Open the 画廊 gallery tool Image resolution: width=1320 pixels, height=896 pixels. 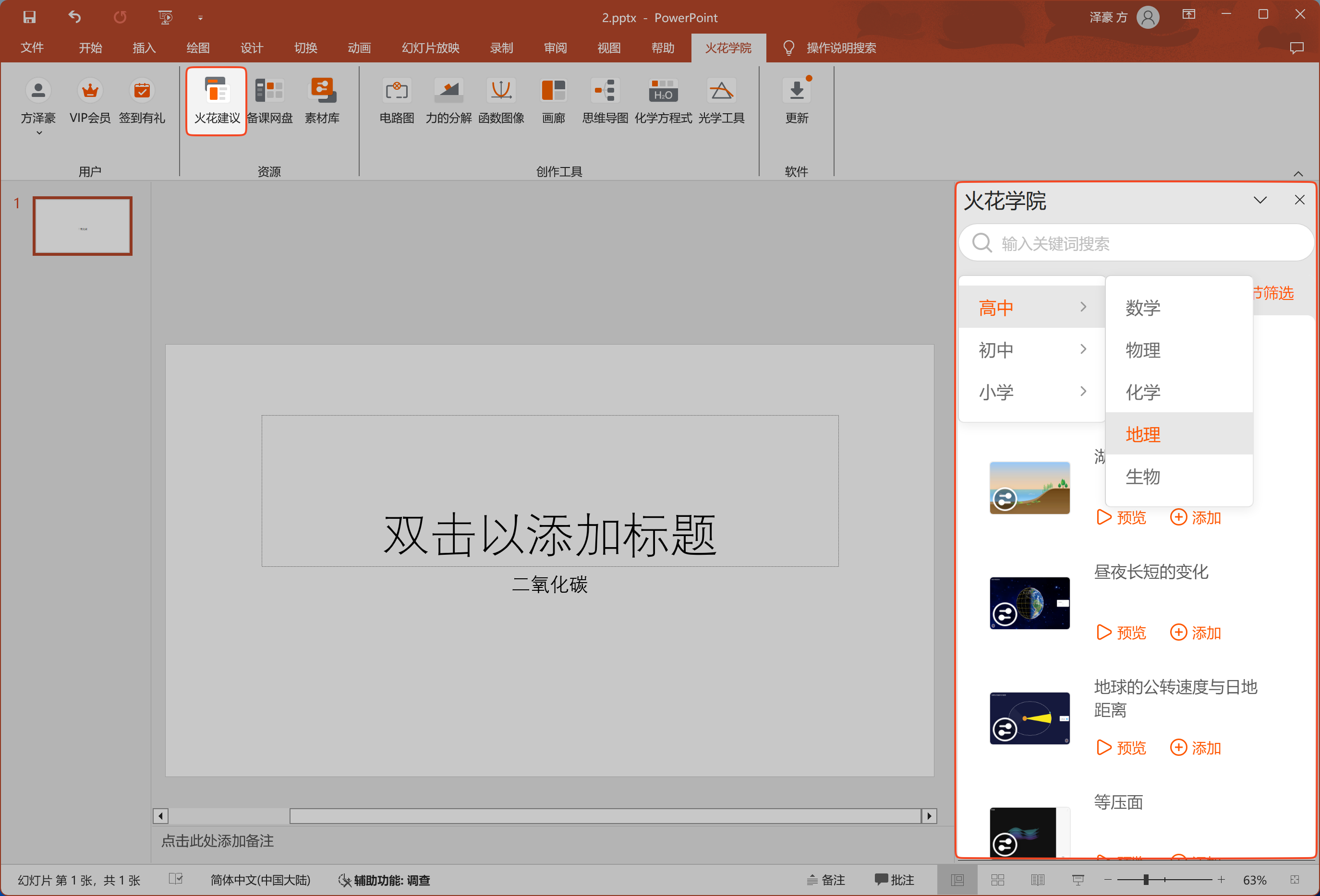tap(553, 101)
